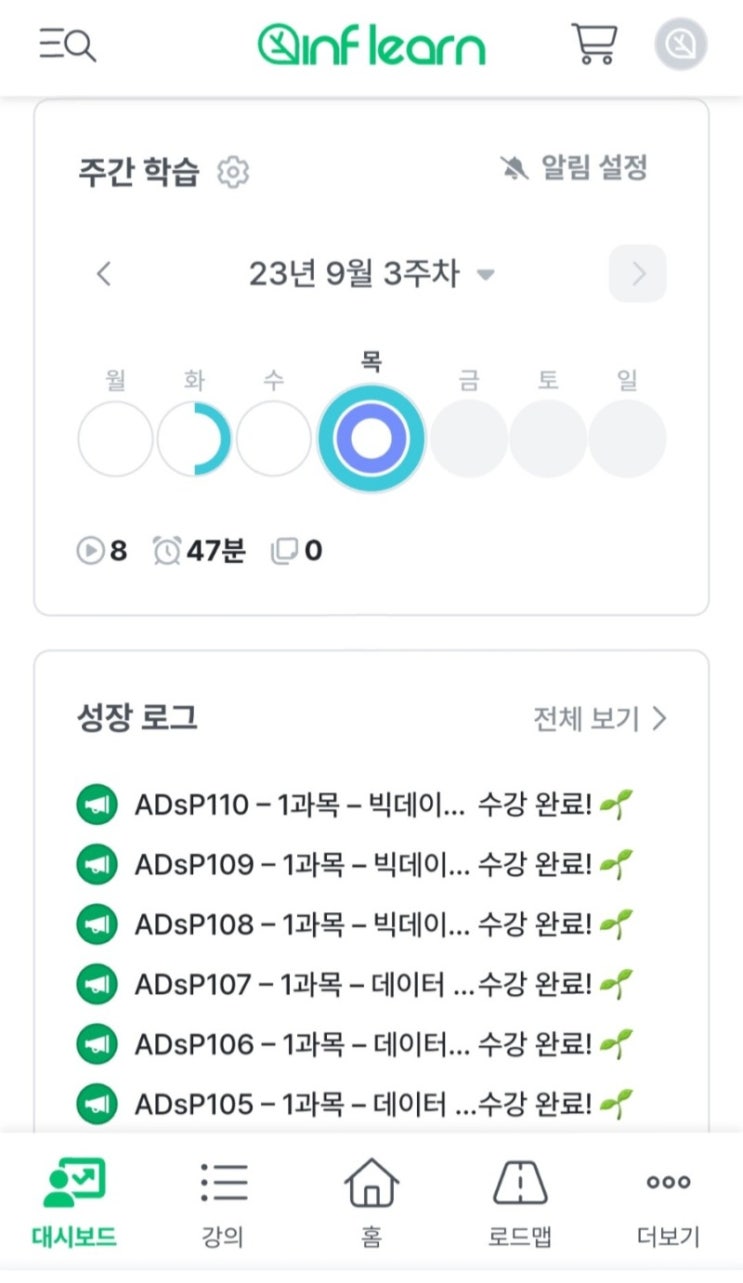Screen dimensions: 743x1283
Task: Open weekly learning settings gear
Action: [x=233, y=172]
